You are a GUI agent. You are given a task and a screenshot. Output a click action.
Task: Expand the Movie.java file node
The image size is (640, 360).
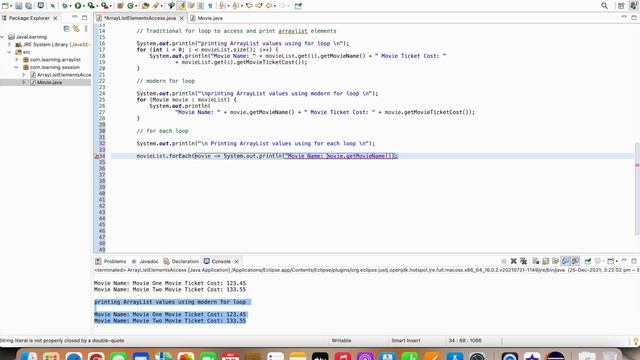point(24,82)
